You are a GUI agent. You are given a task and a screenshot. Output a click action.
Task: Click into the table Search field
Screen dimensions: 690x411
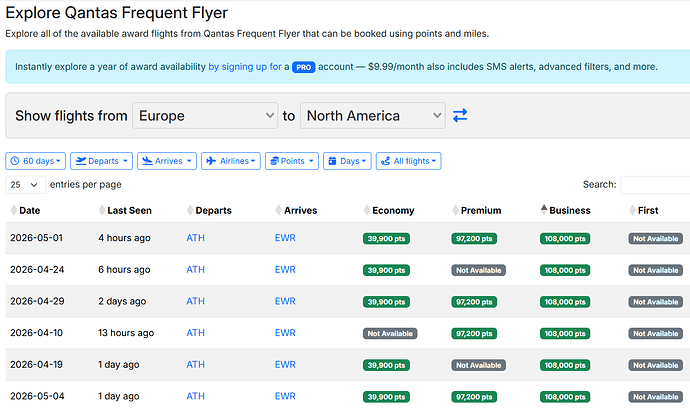pos(654,185)
